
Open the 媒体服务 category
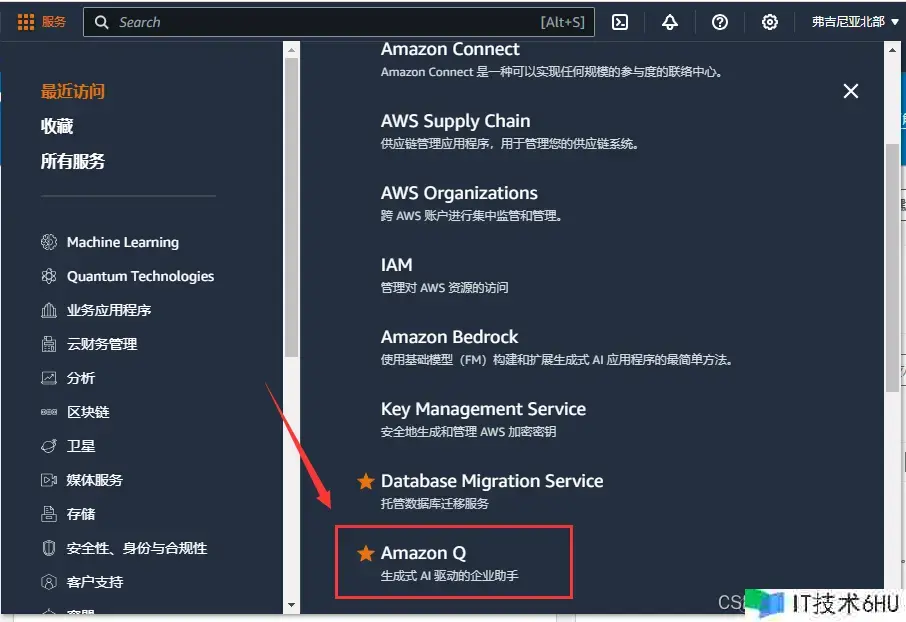tap(95, 480)
